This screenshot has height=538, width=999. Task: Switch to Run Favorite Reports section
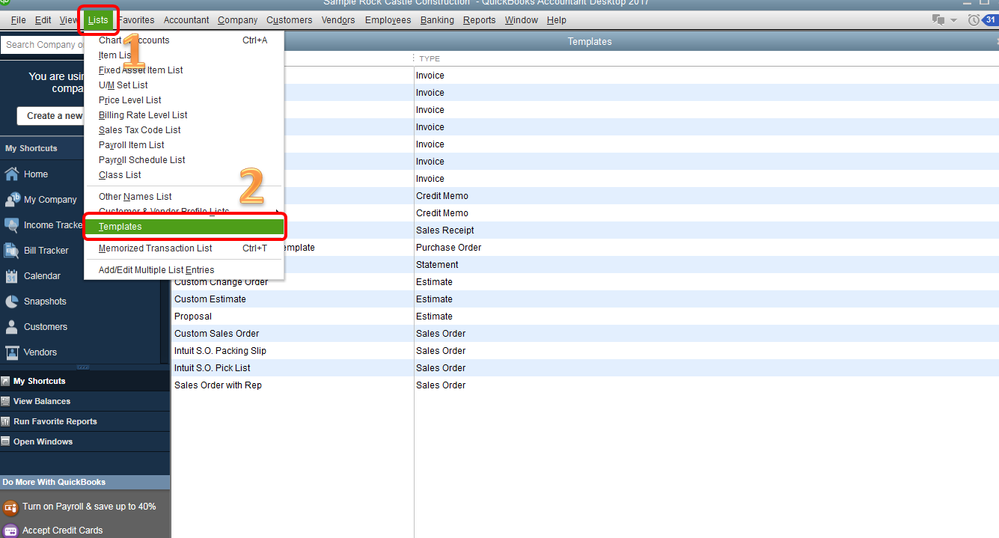pos(85,421)
